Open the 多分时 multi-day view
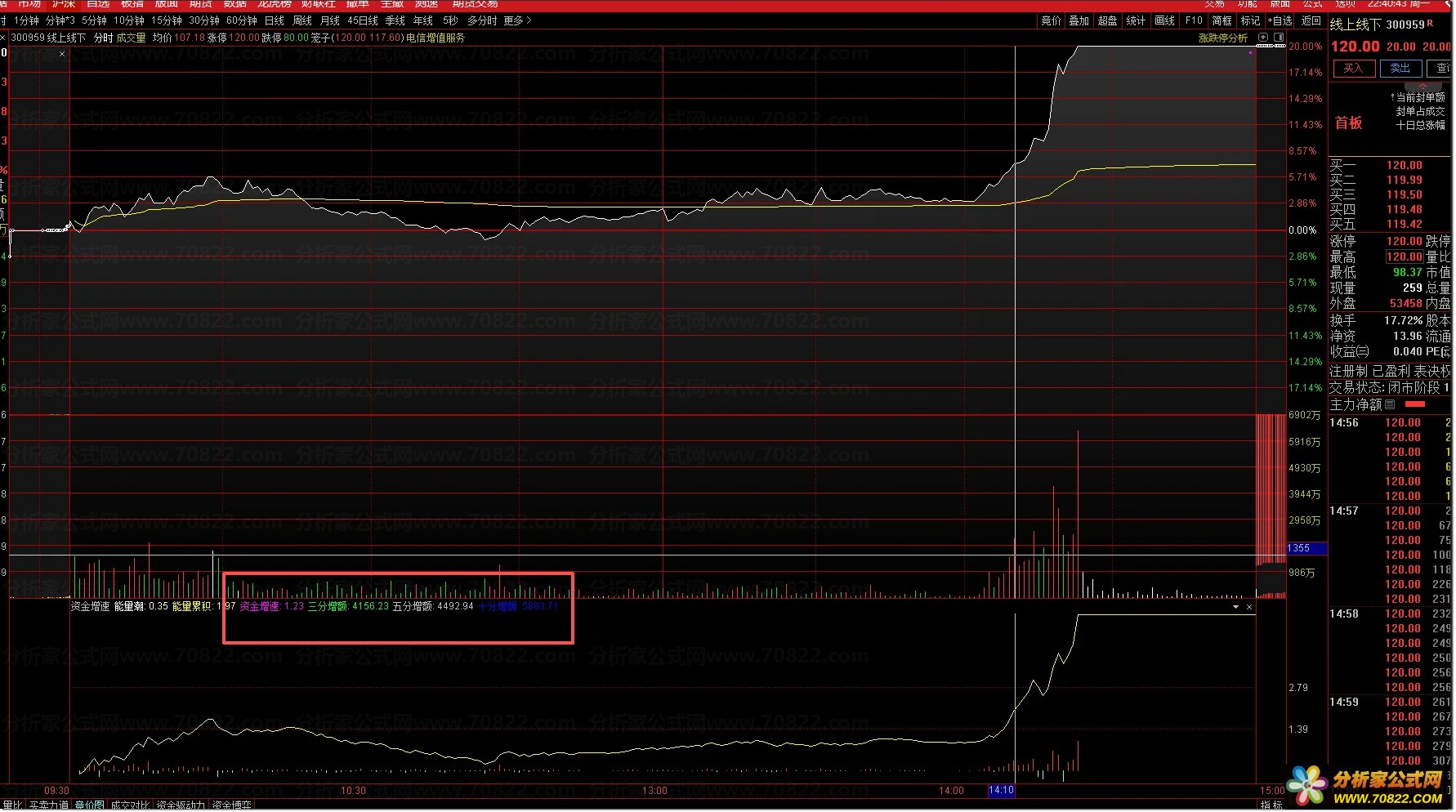The image size is (1456, 812). pyautogui.click(x=482, y=20)
